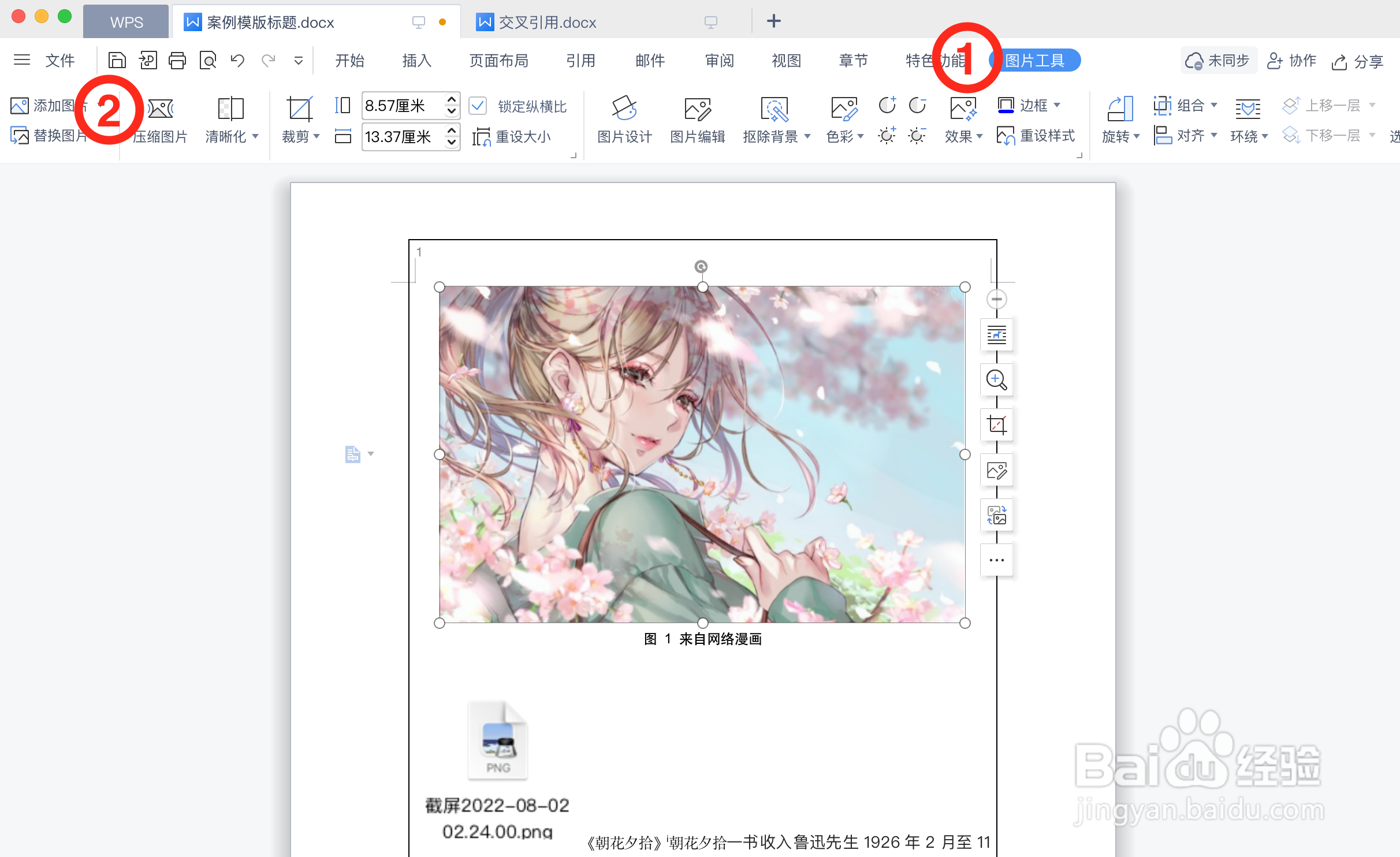Click the Export to PDF icon
This screenshot has height=857, width=1400.
(x=148, y=60)
